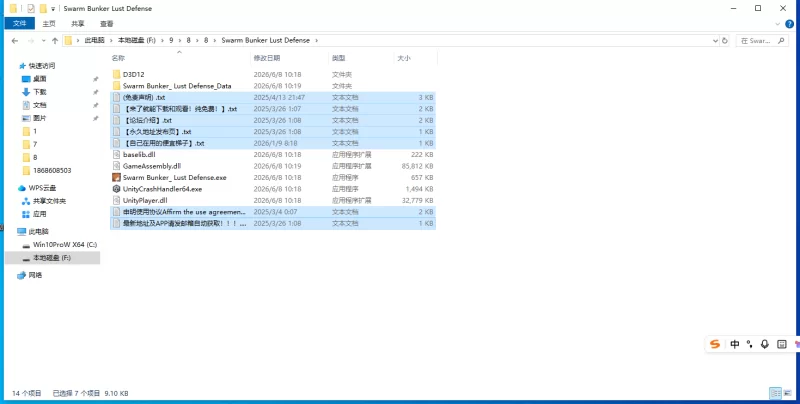
Task: Click the Back navigation arrow
Action: [x=15, y=40]
